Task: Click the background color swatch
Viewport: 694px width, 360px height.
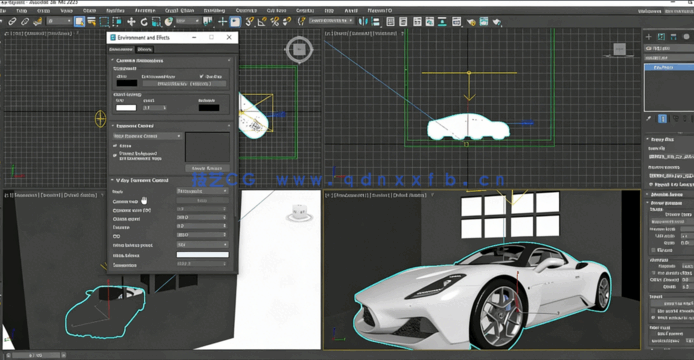Action: tap(127, 83)
